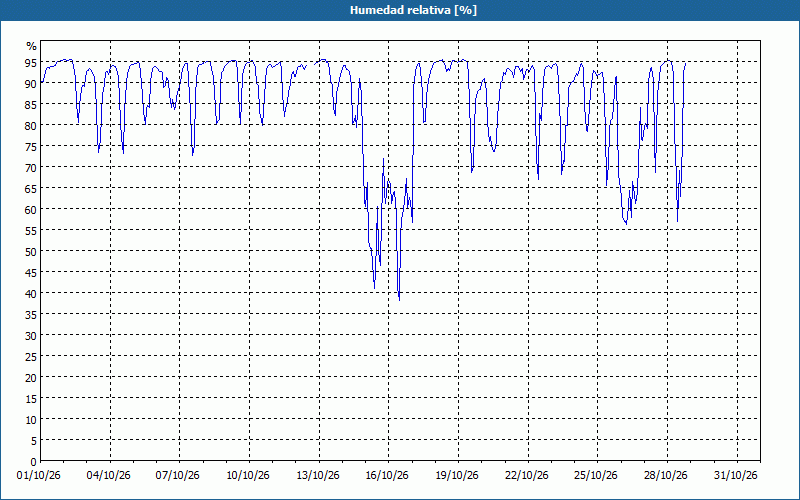Click the 40 y-axis label
800x500 pixels.
31,293
